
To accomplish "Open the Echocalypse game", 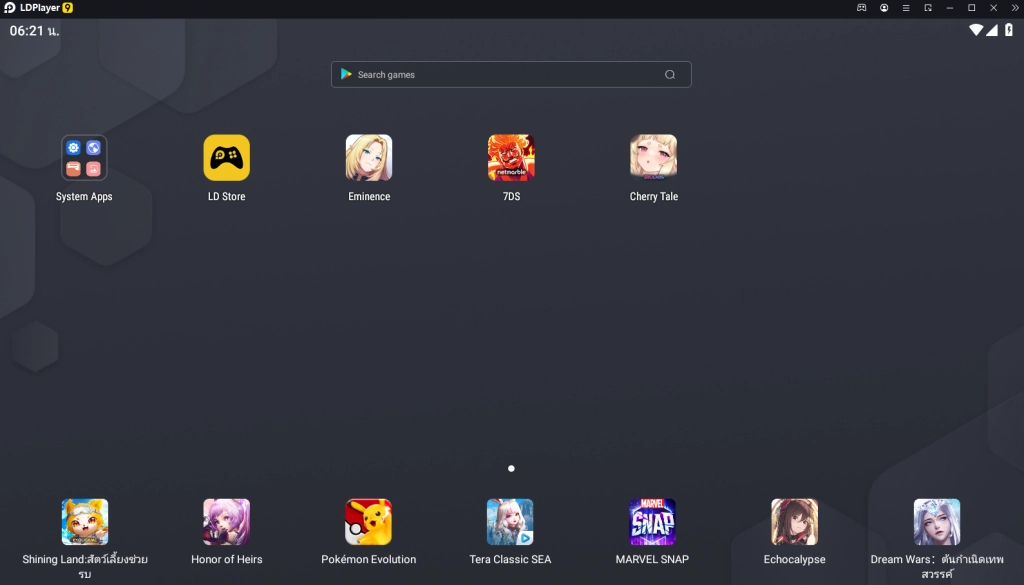I will click(x=795, y=521).
